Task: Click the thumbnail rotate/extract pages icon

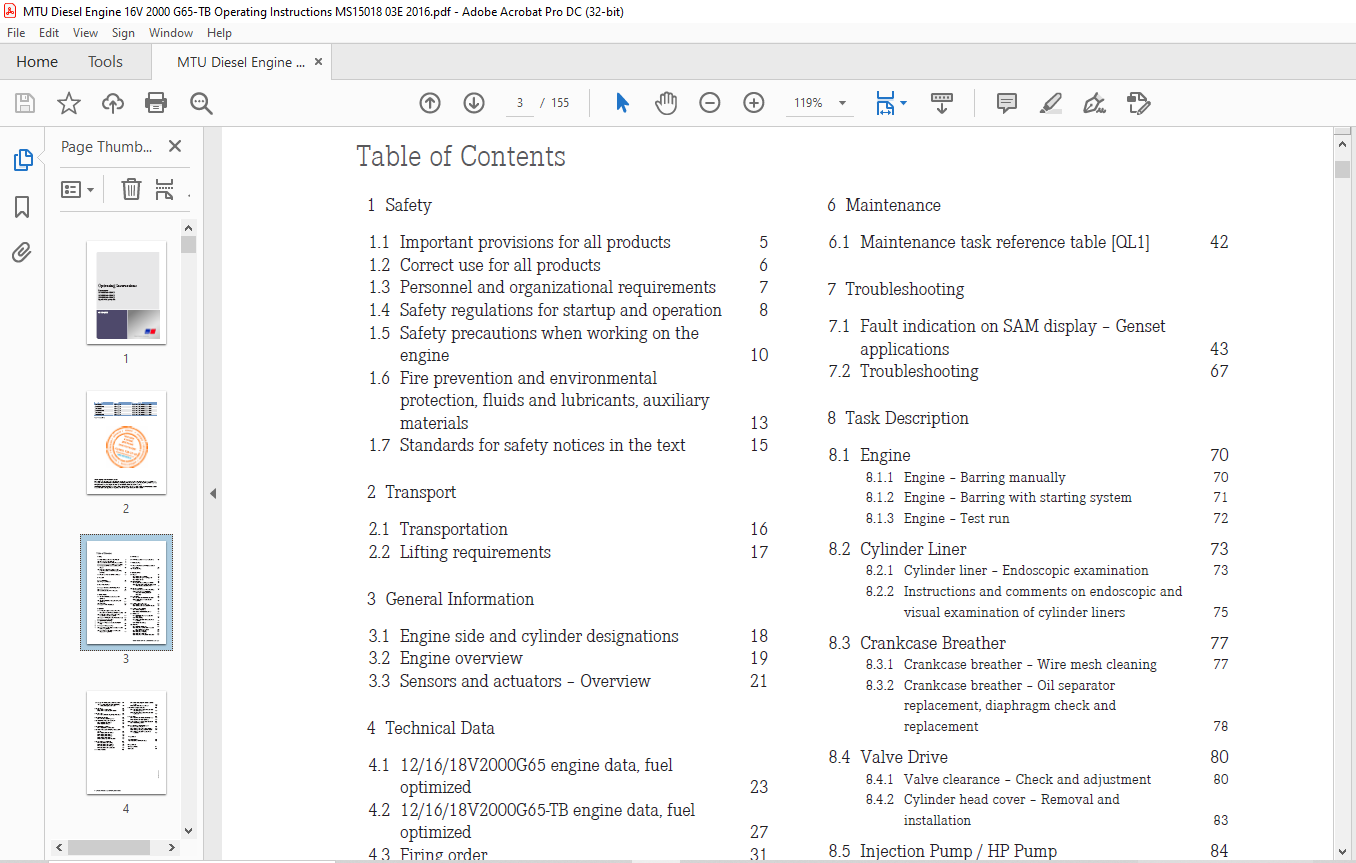Action: [x=165, y=189]
